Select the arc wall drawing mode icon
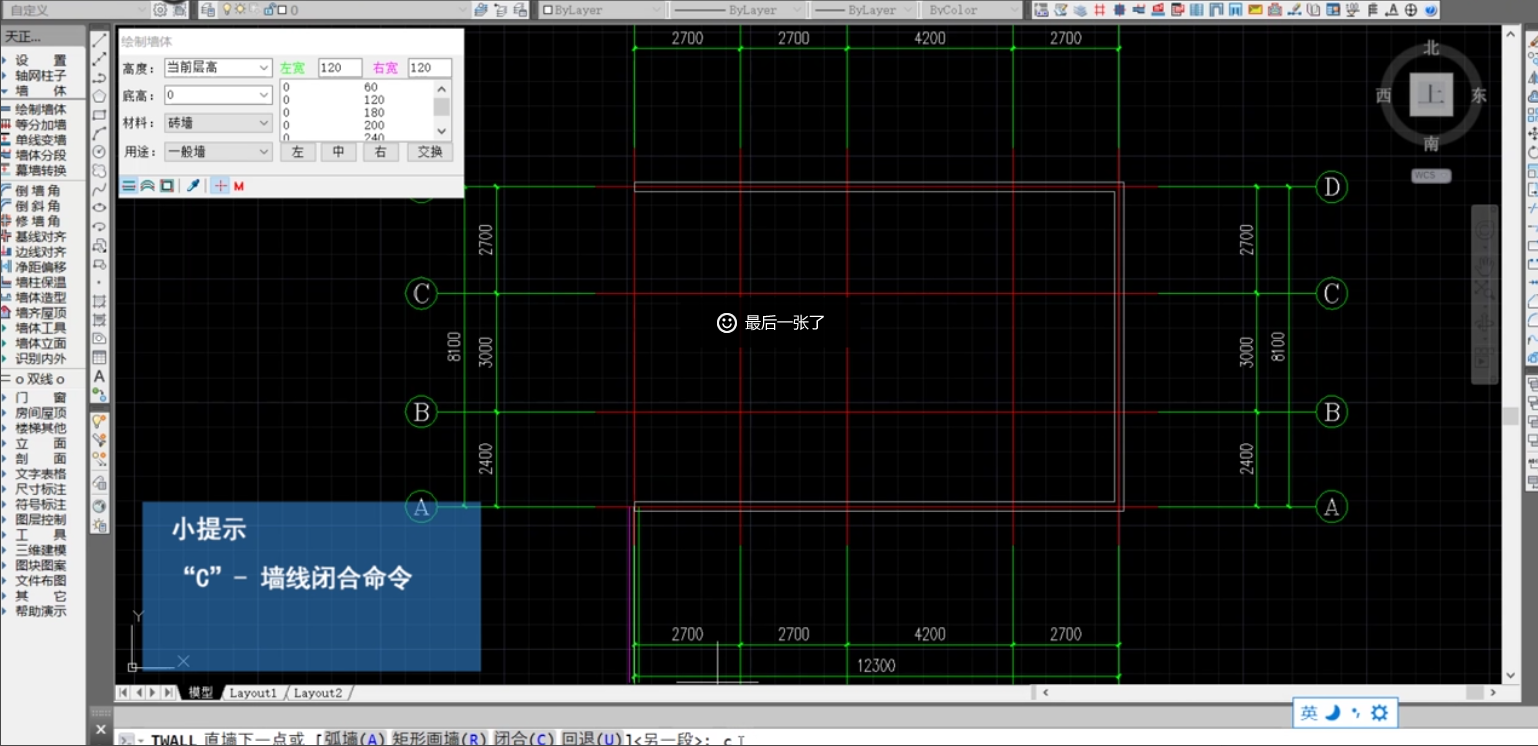This screenshot has width=1538, height=746. coord(147,186)
